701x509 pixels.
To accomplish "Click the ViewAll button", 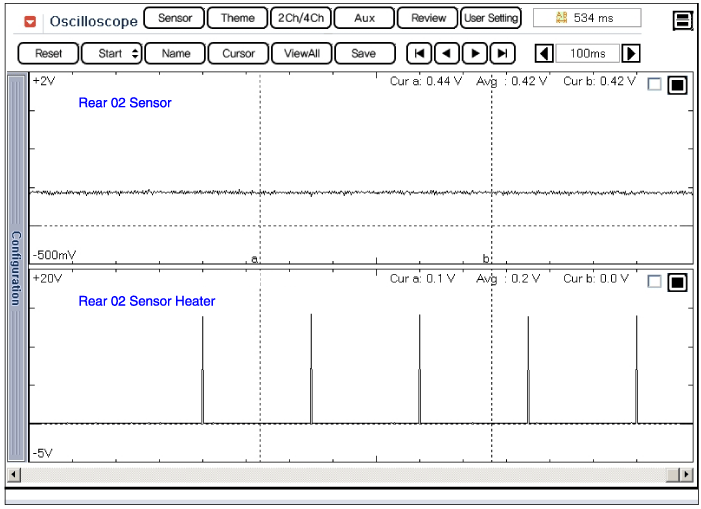I will [300, 53].
